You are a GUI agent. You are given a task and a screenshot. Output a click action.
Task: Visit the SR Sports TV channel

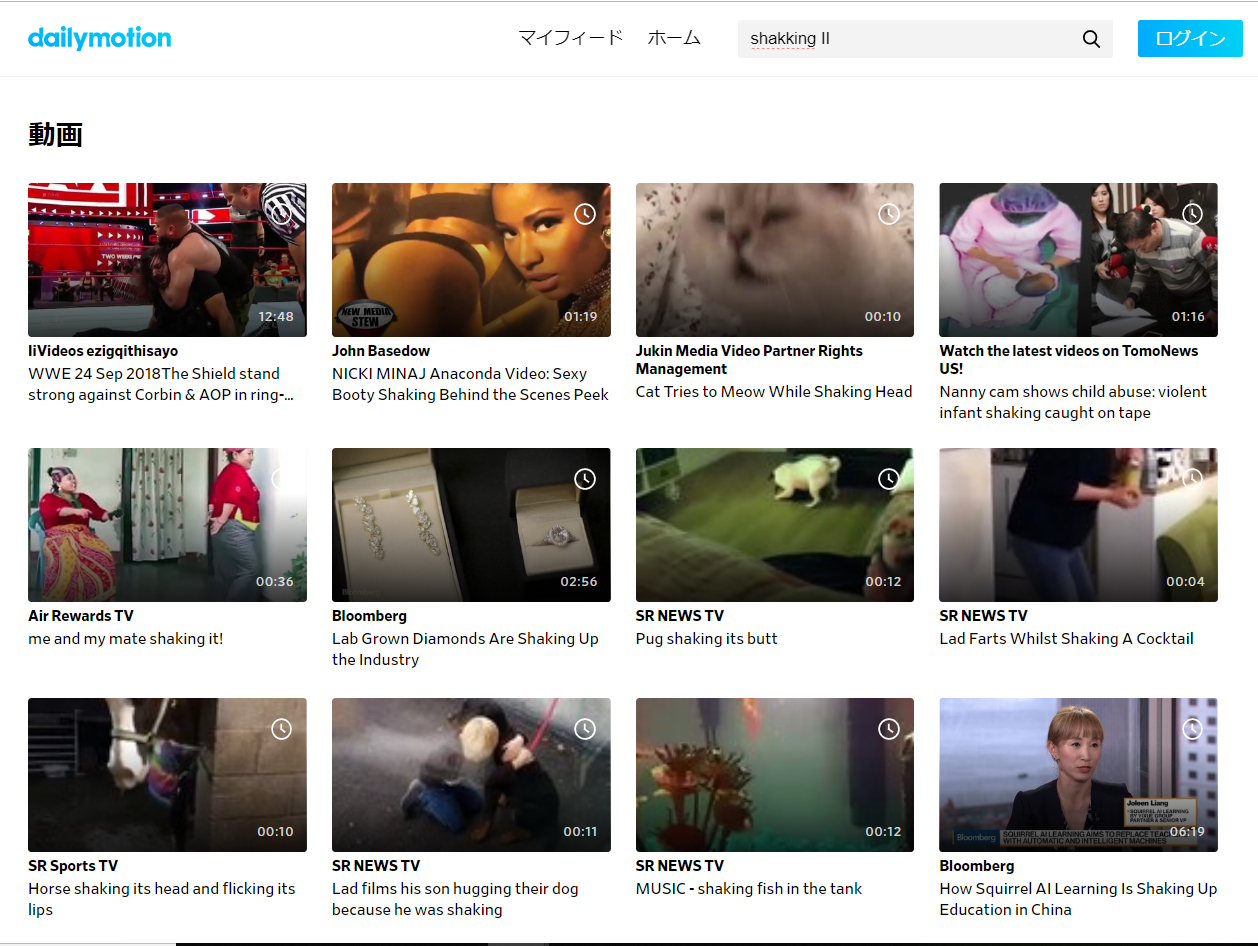point(73,866)
